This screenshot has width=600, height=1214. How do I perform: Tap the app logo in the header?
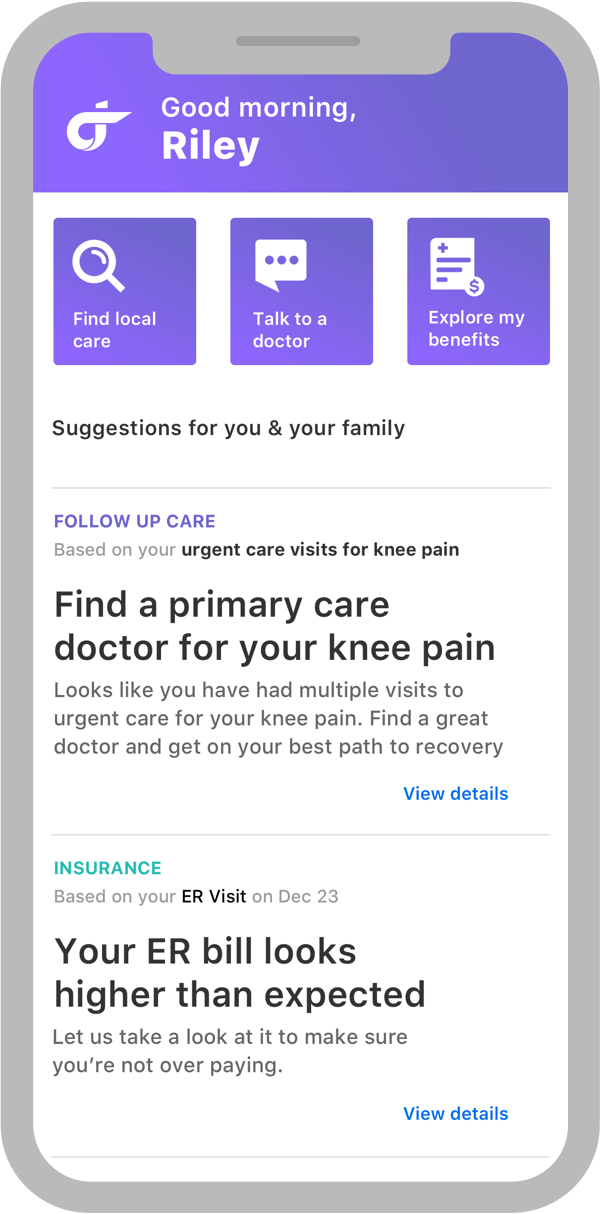click(x=98, y=129)
